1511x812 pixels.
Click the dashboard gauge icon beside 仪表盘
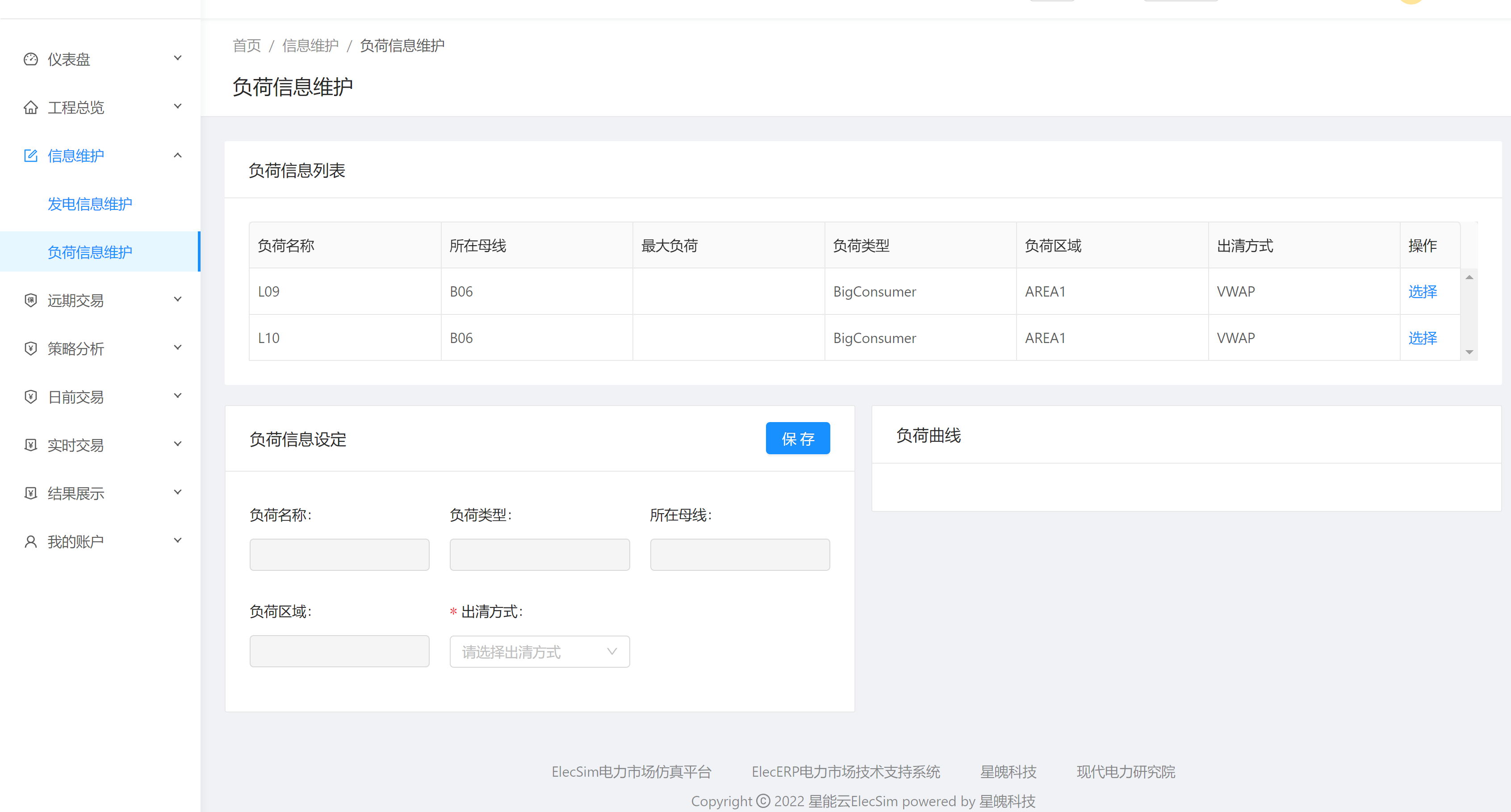30,59
